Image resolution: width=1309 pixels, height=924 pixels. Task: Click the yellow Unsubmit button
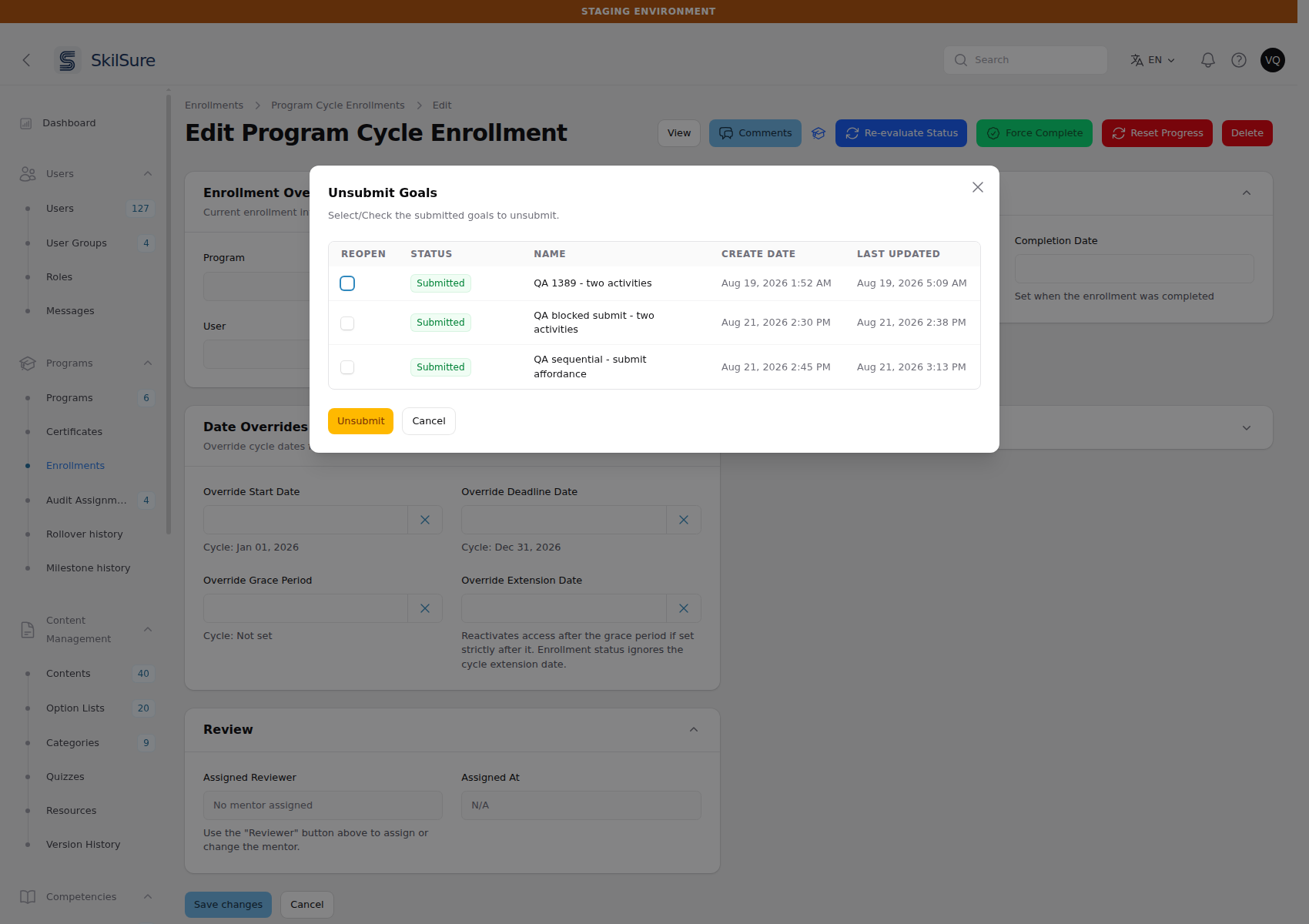pos(360,421)
